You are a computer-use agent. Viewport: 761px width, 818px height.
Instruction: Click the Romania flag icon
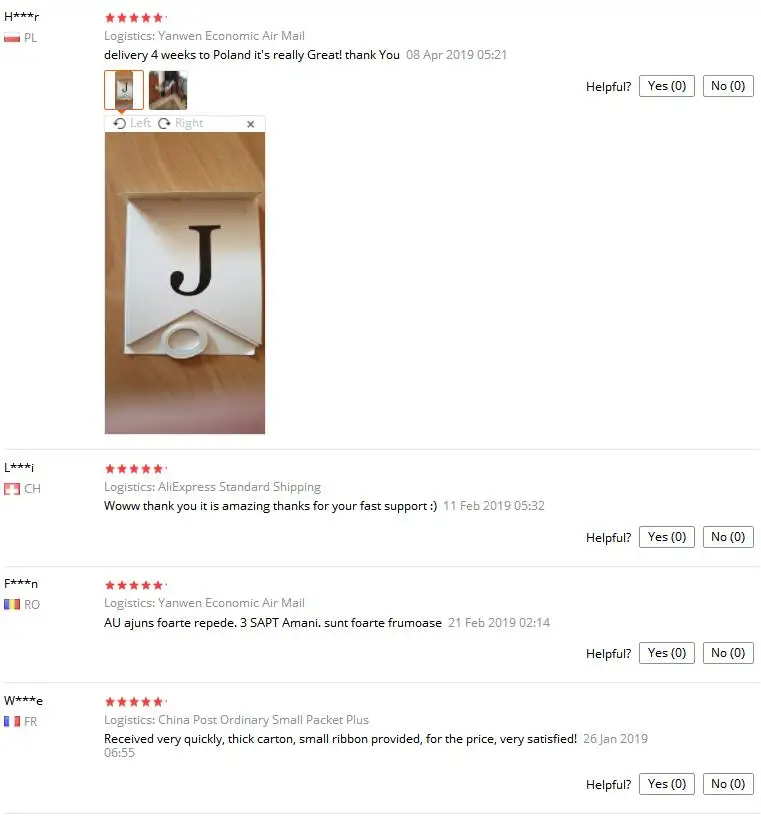click(x=12, y=604)
